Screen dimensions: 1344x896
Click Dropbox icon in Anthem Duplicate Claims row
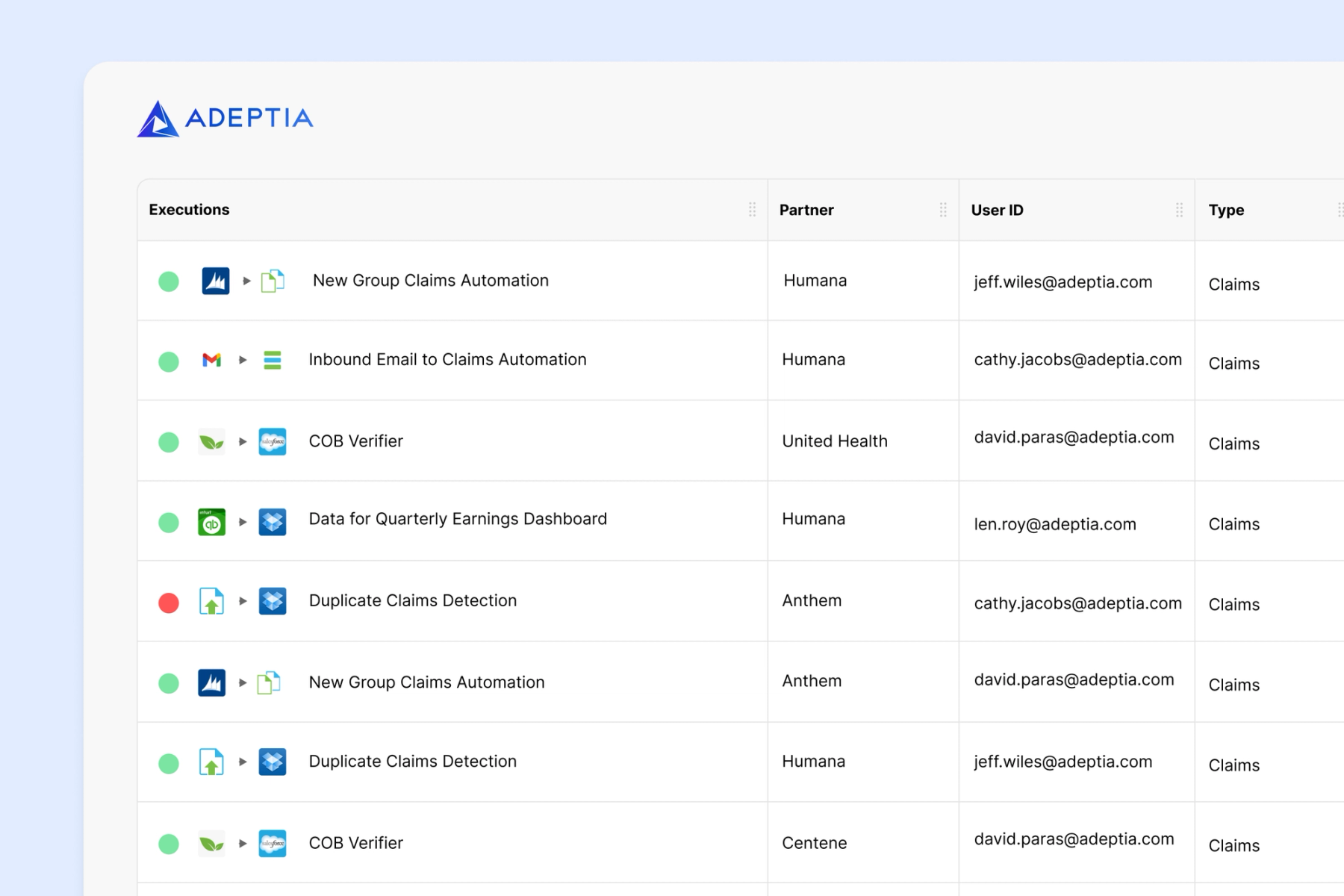click(273, 601)
